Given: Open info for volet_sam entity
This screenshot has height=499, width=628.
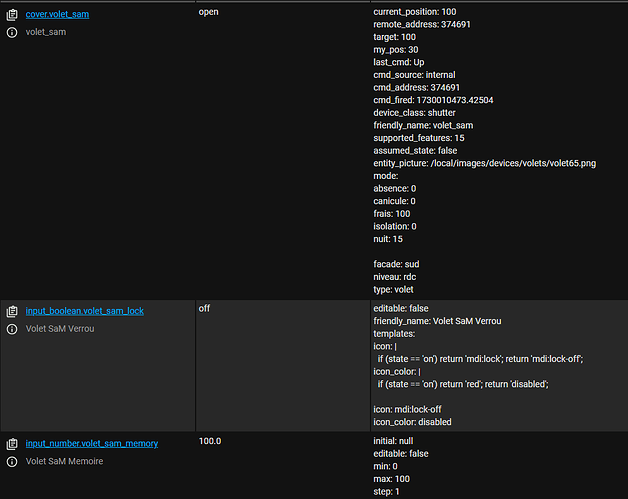Looking at the screenshot, I should click(x=12, y=32).
